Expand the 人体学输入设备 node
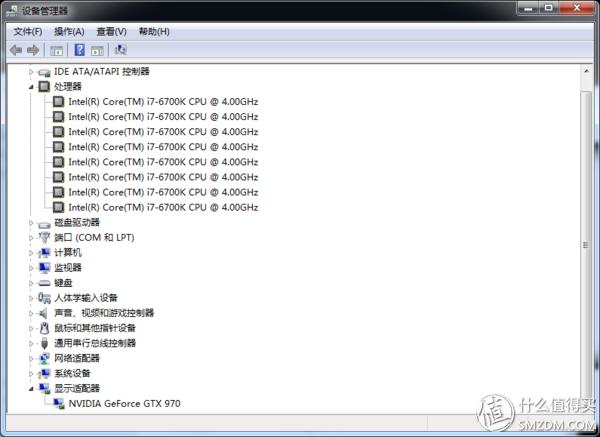 [31, 298]
